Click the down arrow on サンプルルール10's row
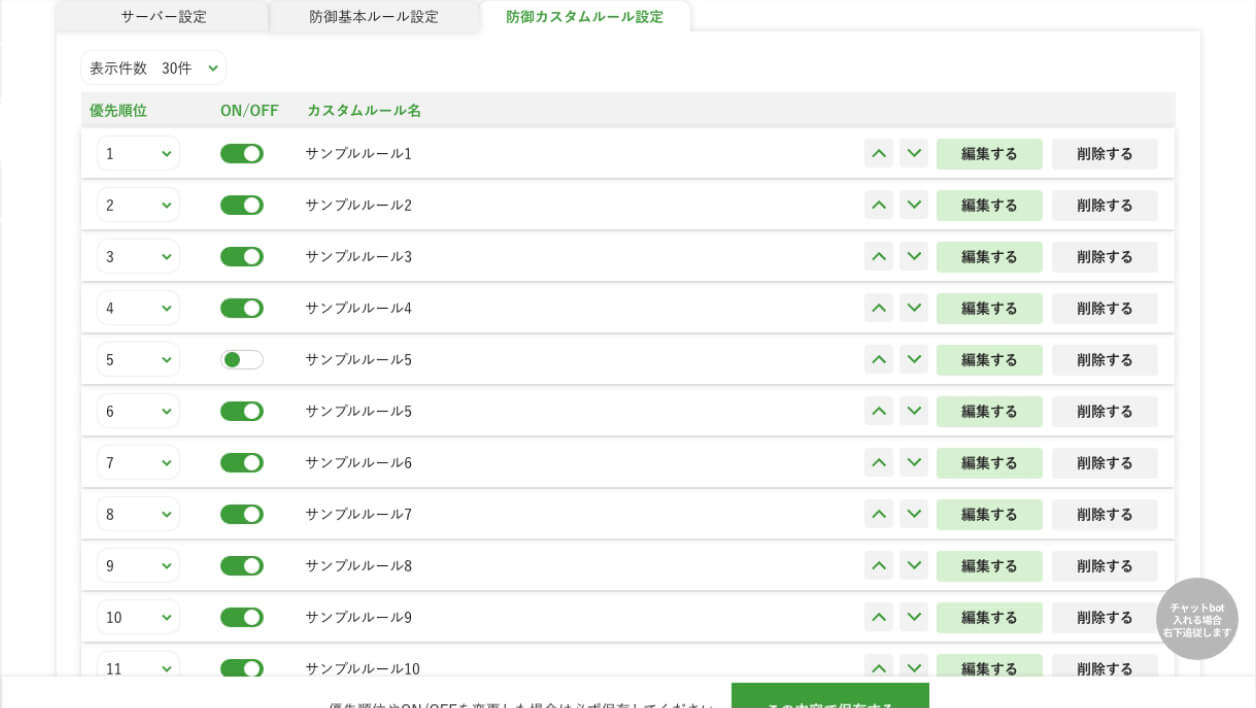Screen dimensions: 1256x708 [913, 668]
